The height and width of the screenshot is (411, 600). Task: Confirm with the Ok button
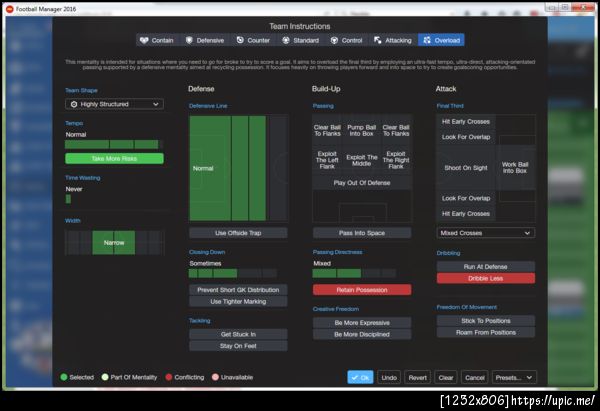coord(360,377)
